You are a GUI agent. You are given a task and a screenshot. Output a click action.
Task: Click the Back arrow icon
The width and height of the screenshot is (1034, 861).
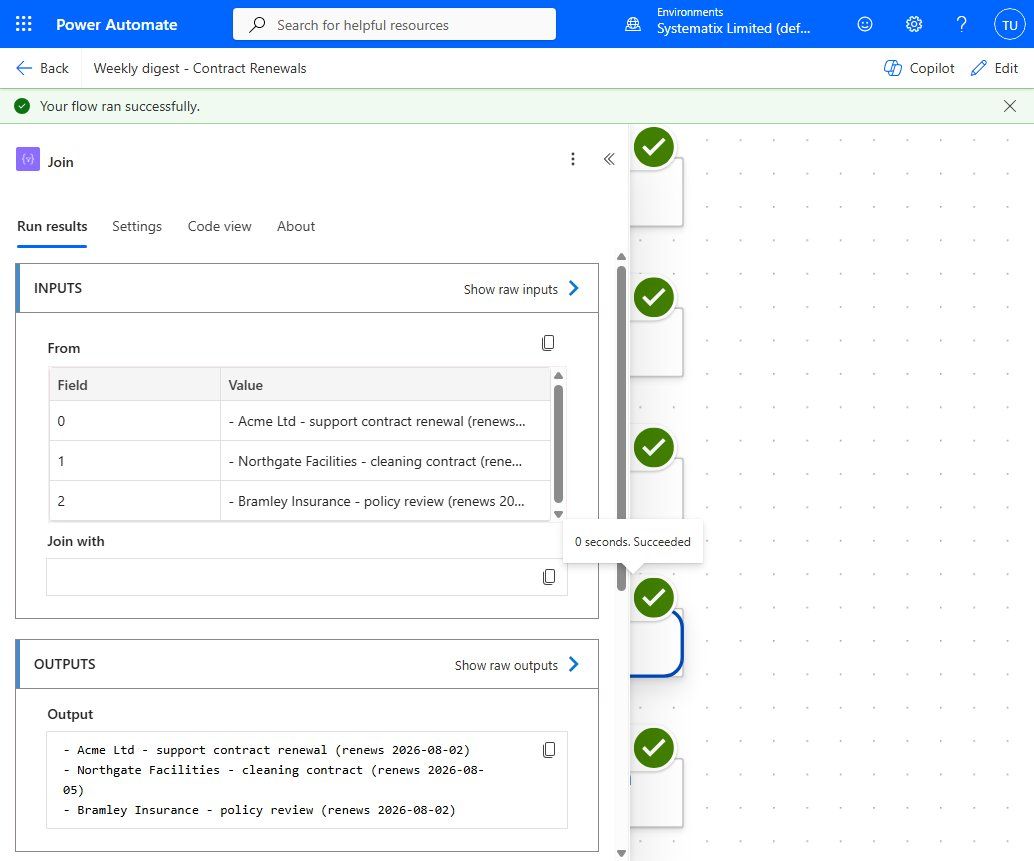pyautogui.click(x=24, y=68)
